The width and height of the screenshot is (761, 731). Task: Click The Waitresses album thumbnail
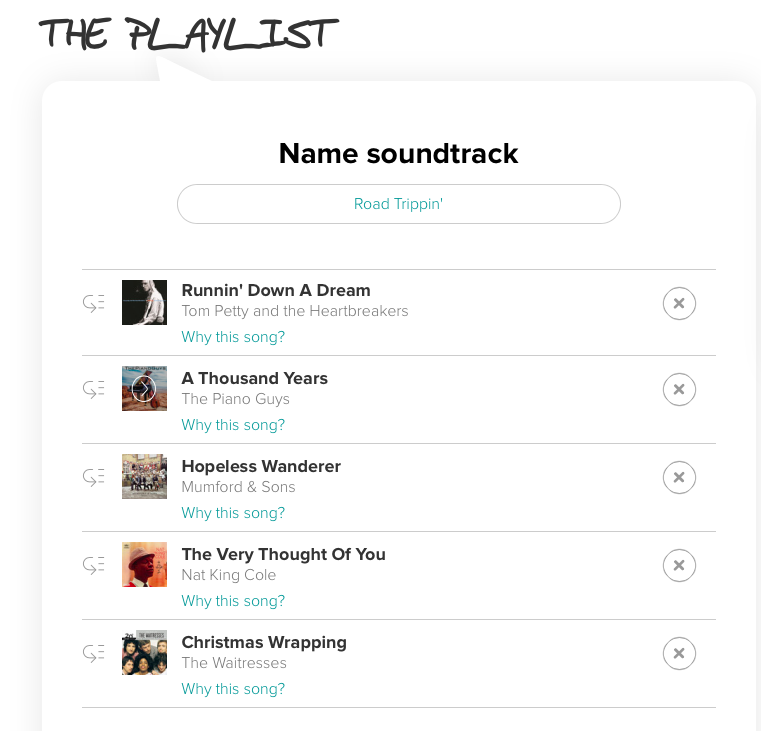tap(144, 653)
